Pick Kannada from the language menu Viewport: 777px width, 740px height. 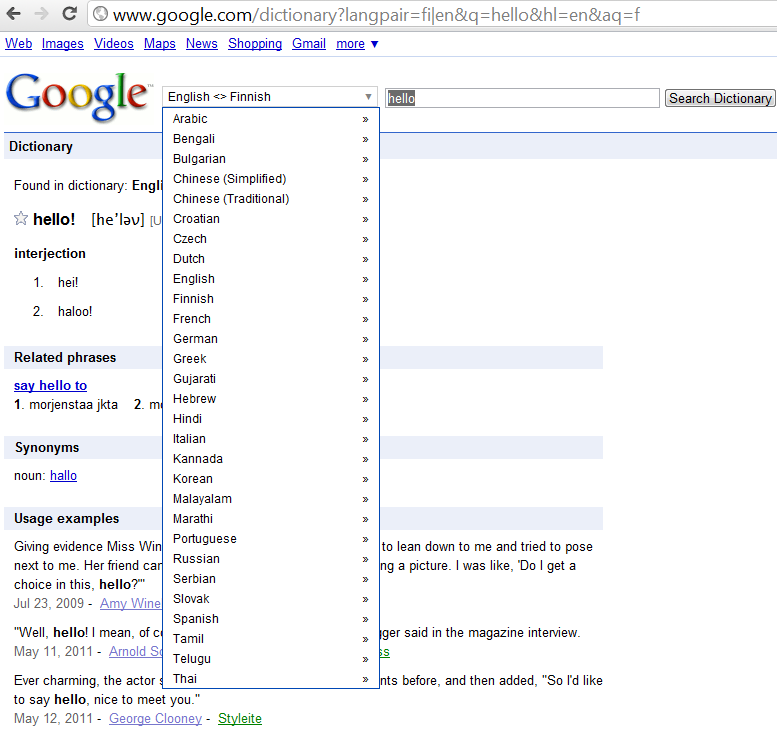coord(271,459)
